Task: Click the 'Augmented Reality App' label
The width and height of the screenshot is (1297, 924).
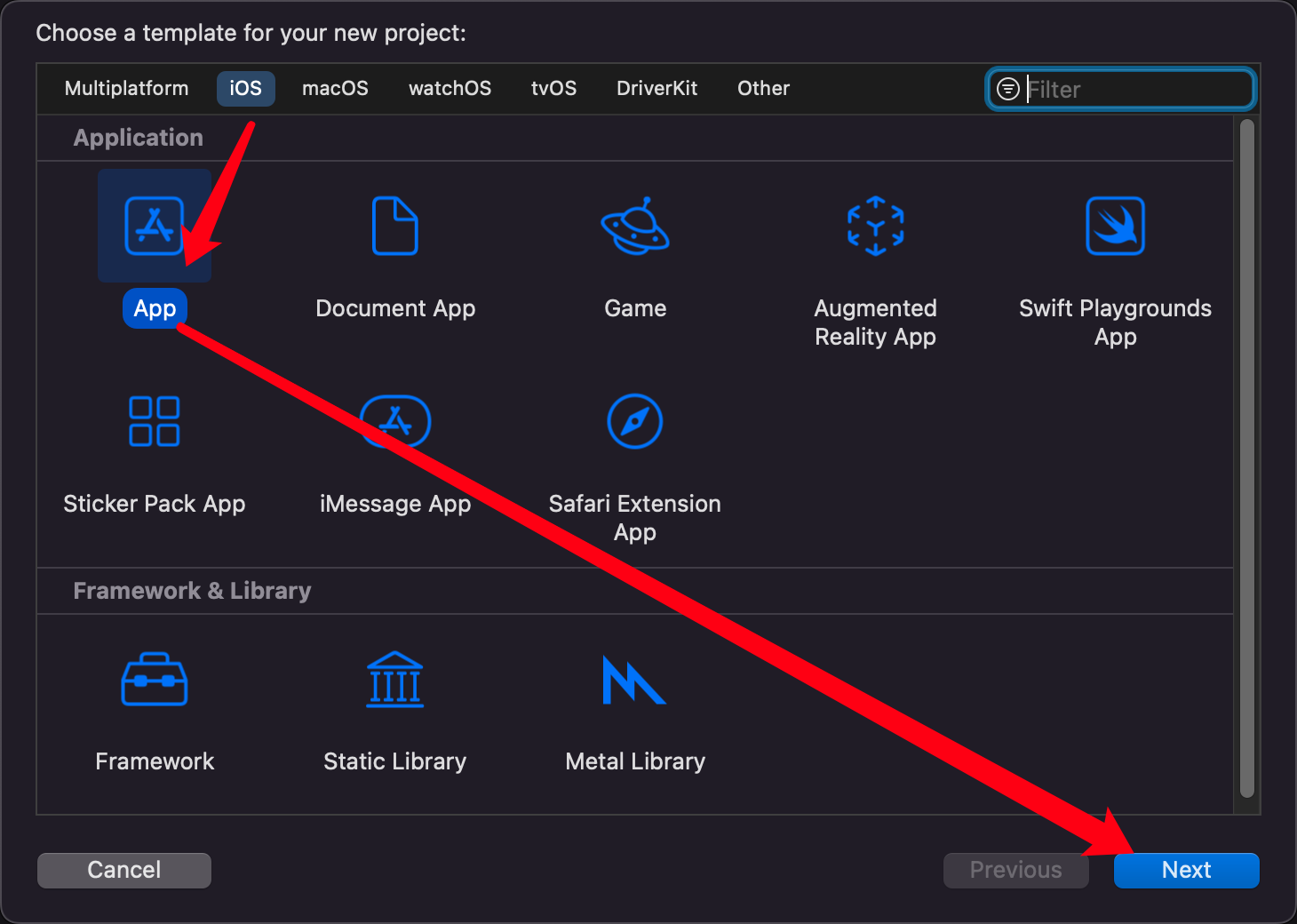Action: (875, 323)
